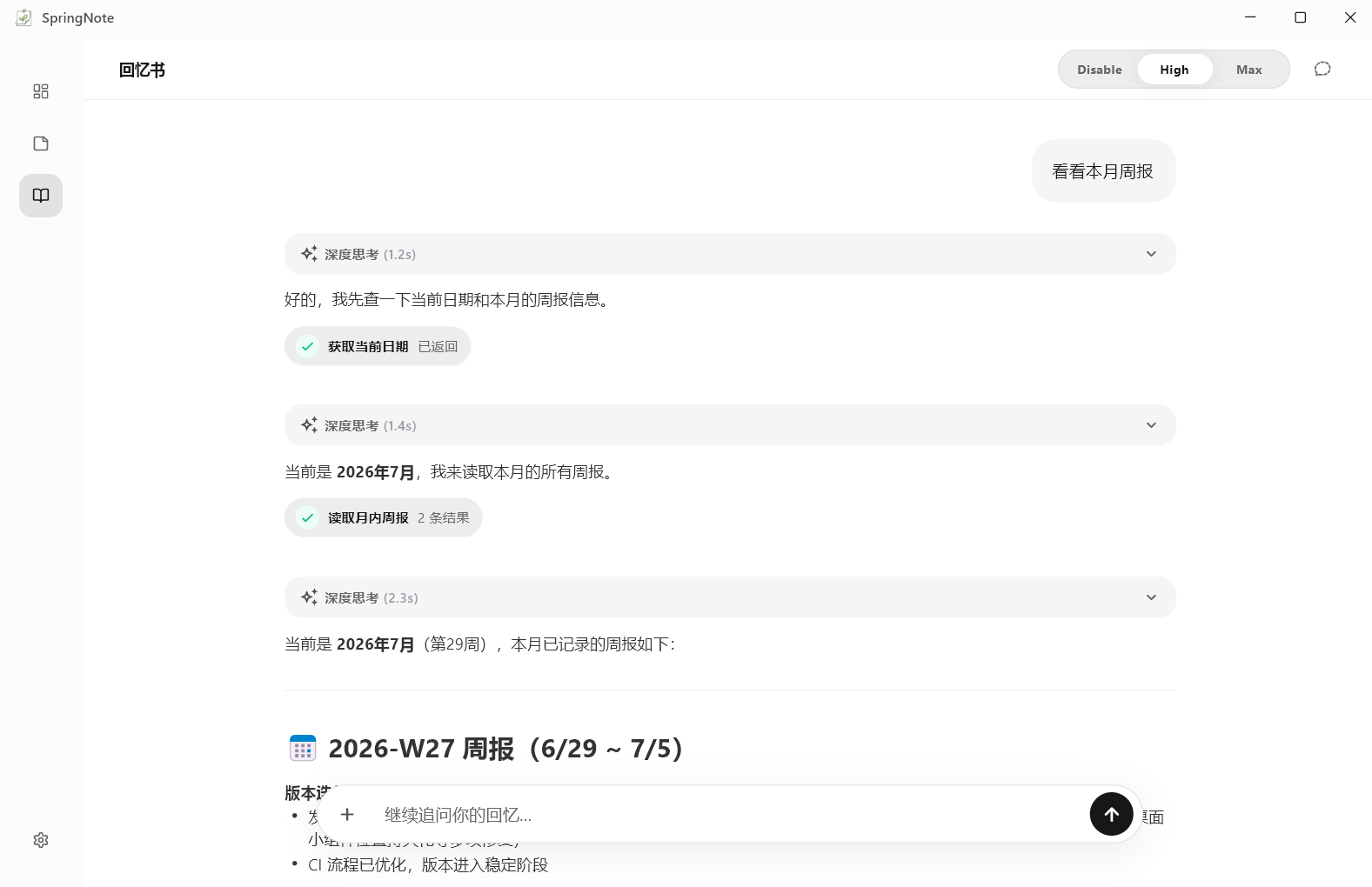The width and height of the screenshot is (1372, 887).
Task: Close the SpringNote window
Action: pyautogui.click(x=1350, y=17)
